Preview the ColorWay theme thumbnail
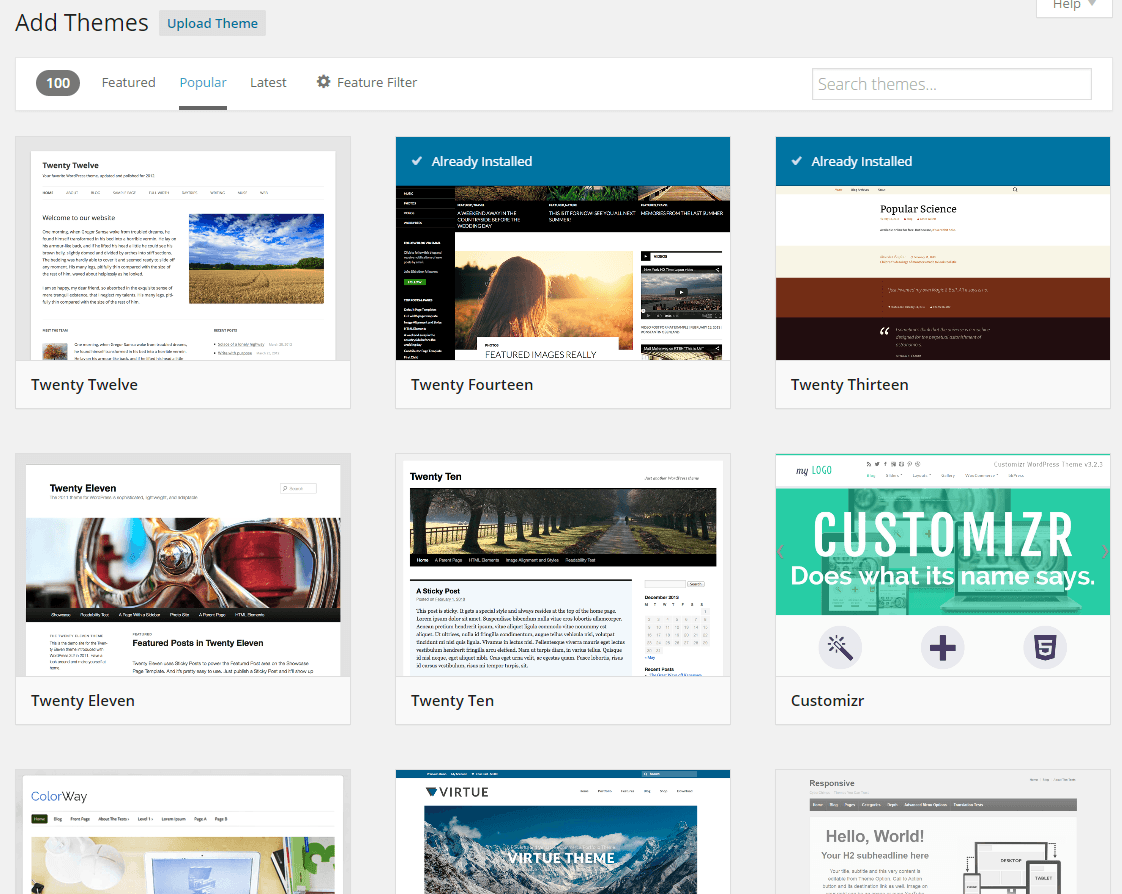 pyautogui.click(x=183, y=832)
